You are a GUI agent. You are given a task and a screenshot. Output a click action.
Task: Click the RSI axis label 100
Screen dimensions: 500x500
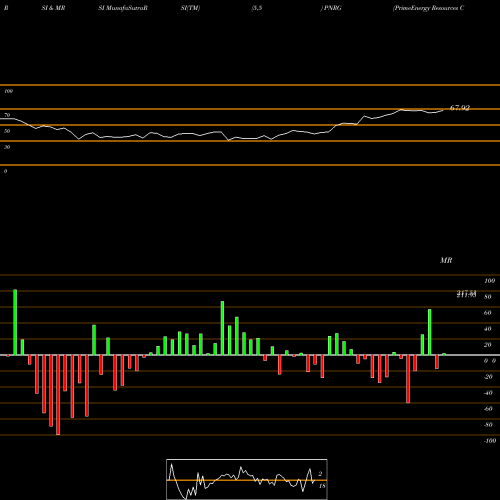(8, 91)
